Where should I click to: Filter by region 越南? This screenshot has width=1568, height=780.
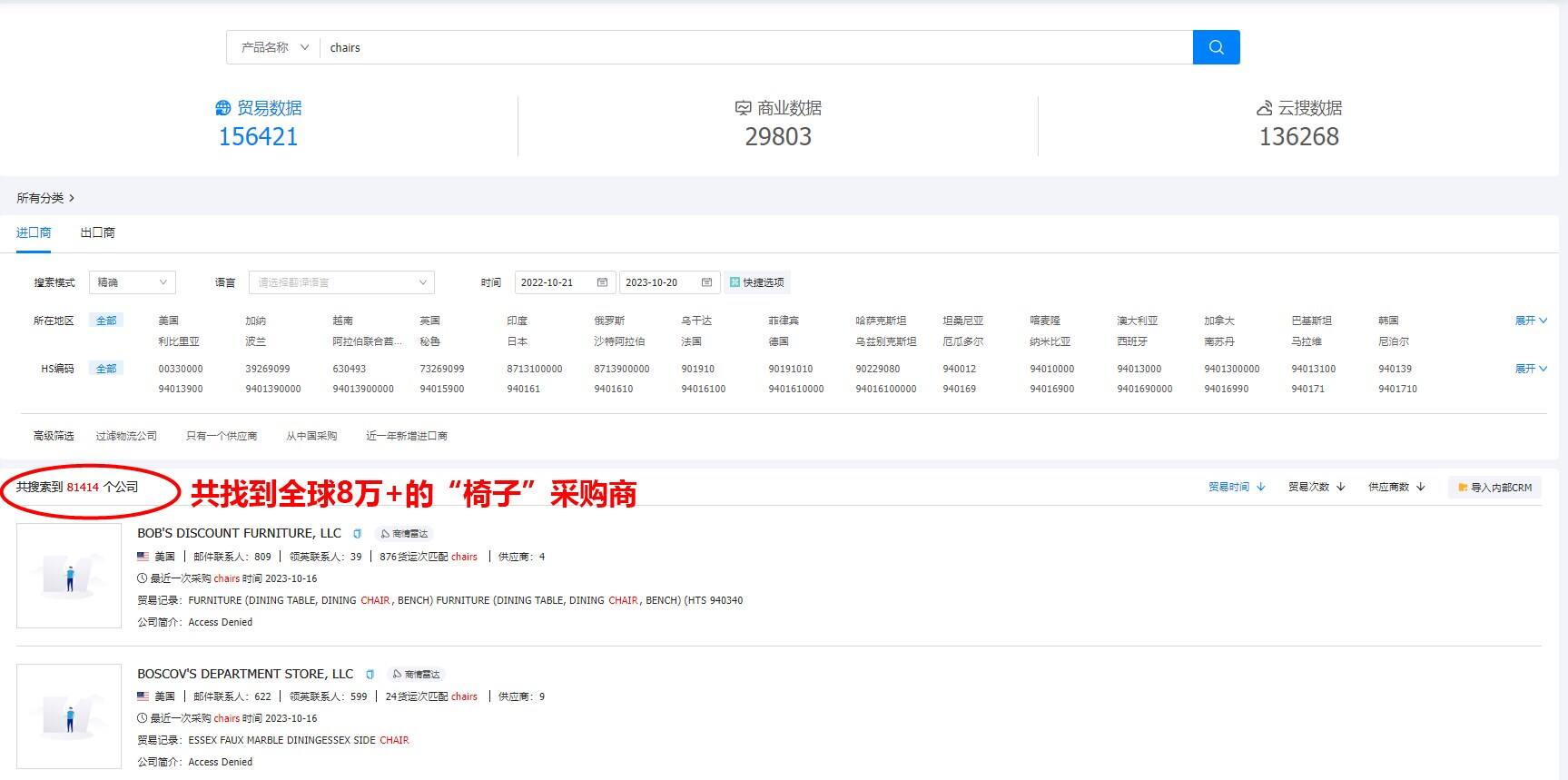(342, 321)
